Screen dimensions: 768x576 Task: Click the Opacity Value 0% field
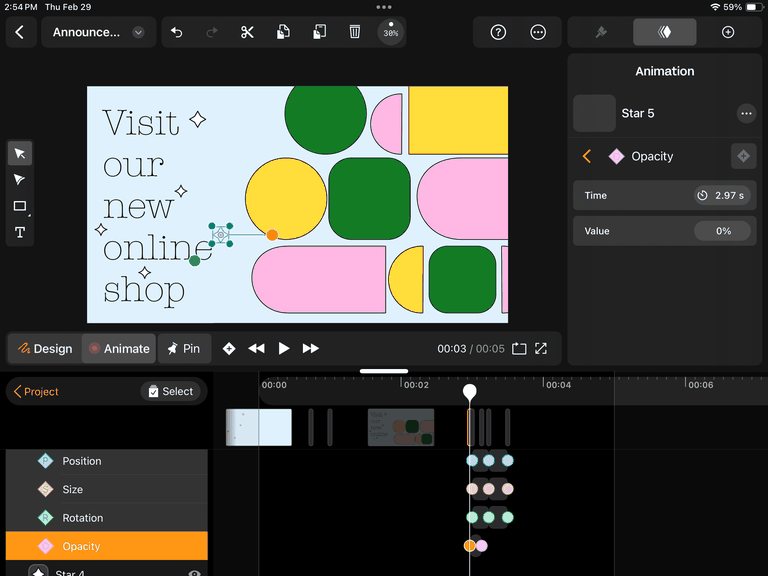723,231
